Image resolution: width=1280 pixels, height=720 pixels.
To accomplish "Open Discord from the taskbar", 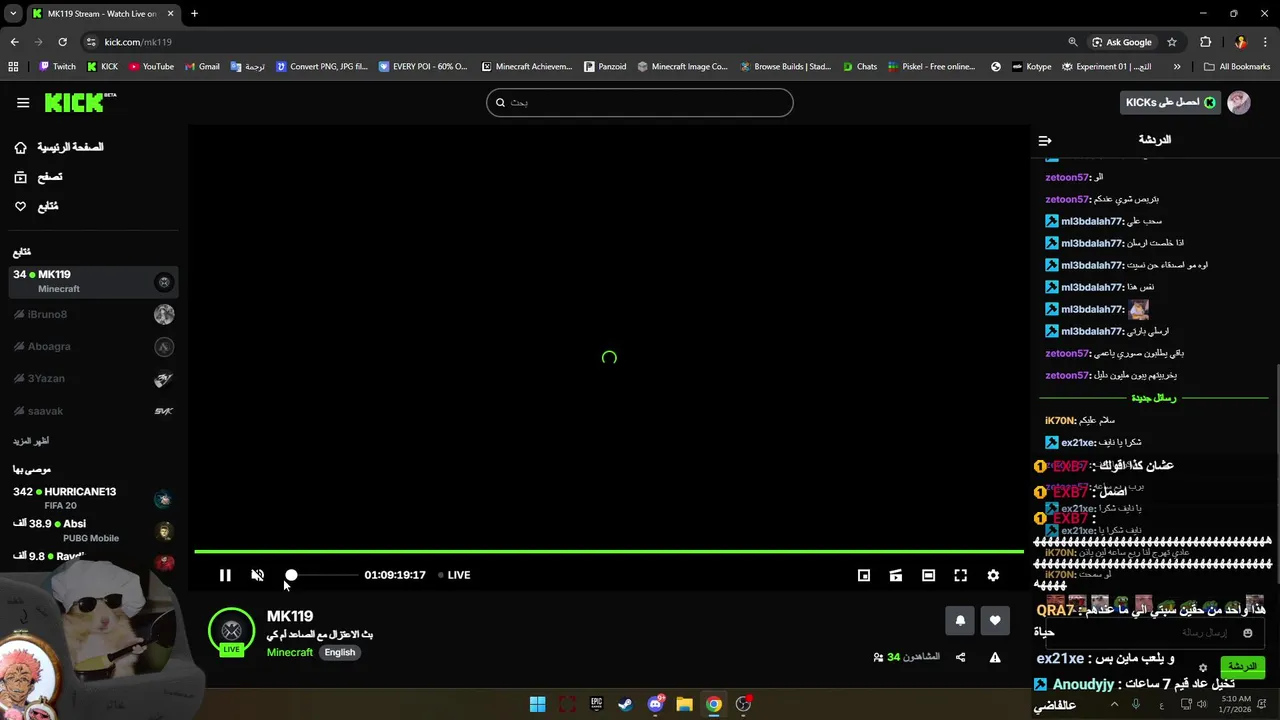I will coord(656,704).
